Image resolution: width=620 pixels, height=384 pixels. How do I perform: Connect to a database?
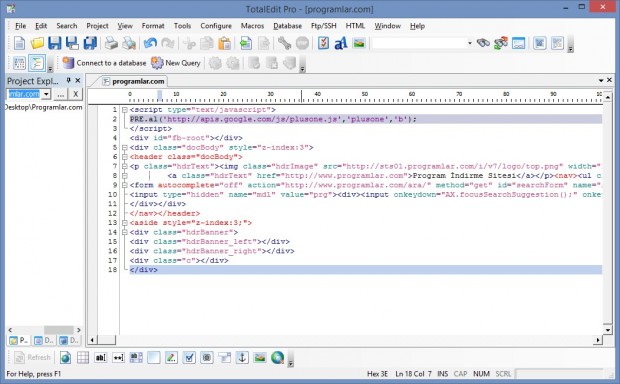click(104, 63)
